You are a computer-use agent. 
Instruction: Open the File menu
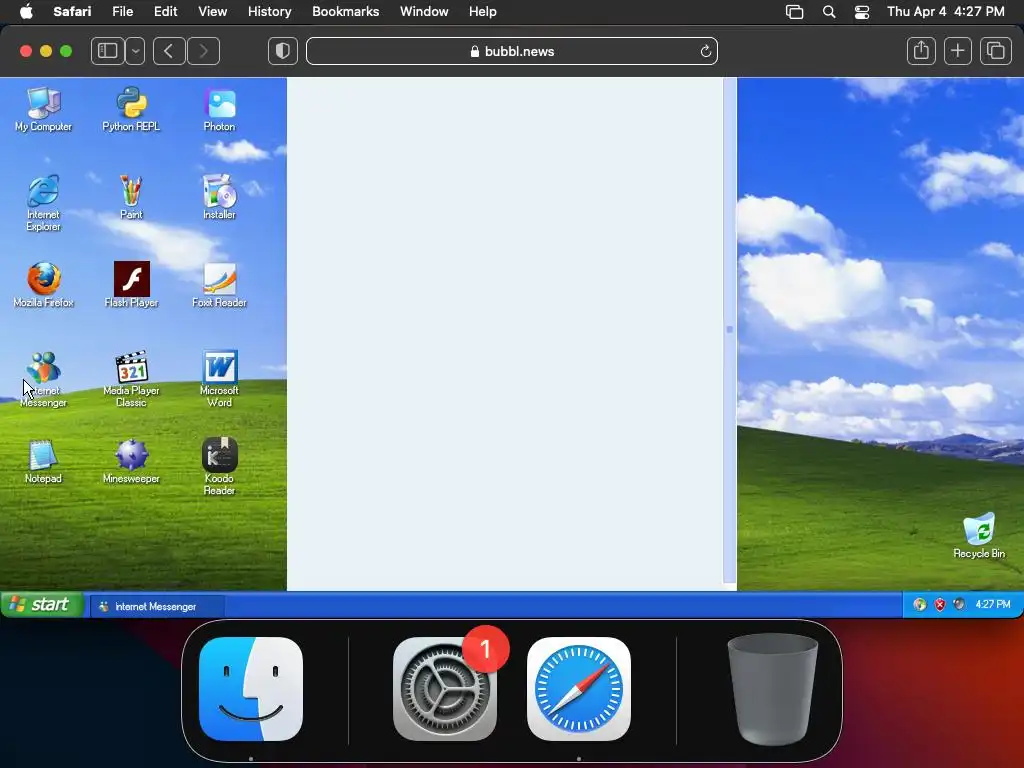coord(122,12)
